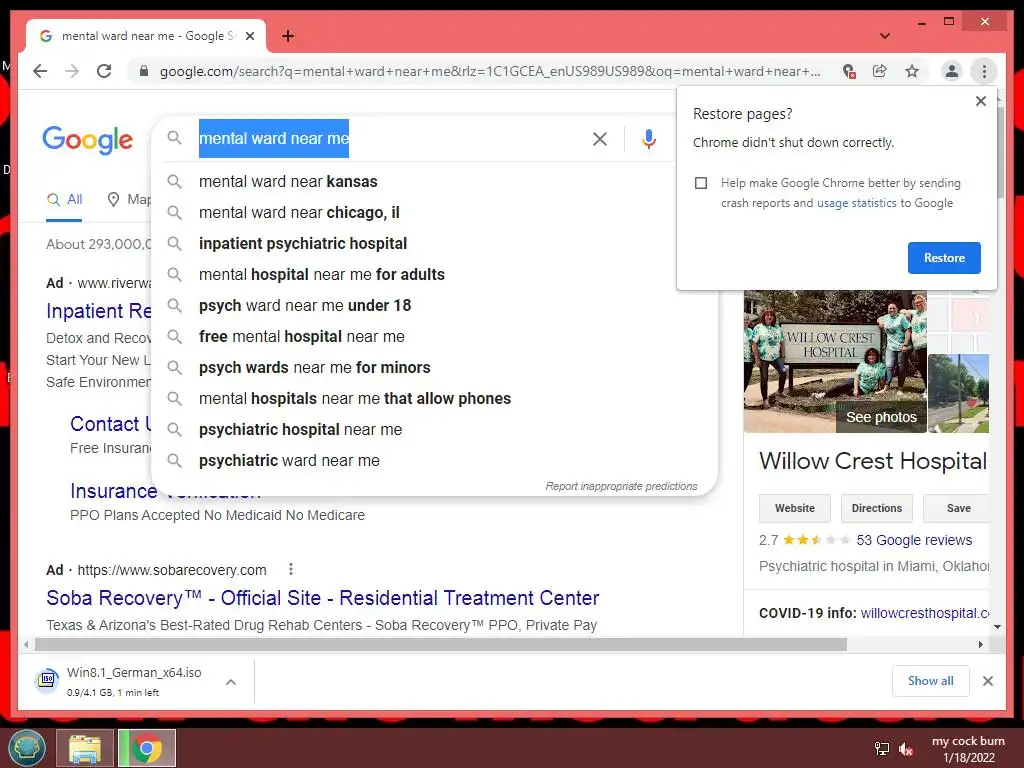
Task: Select suggestion 'free mental hospital near me'
Action: click(x=434, y=336)
